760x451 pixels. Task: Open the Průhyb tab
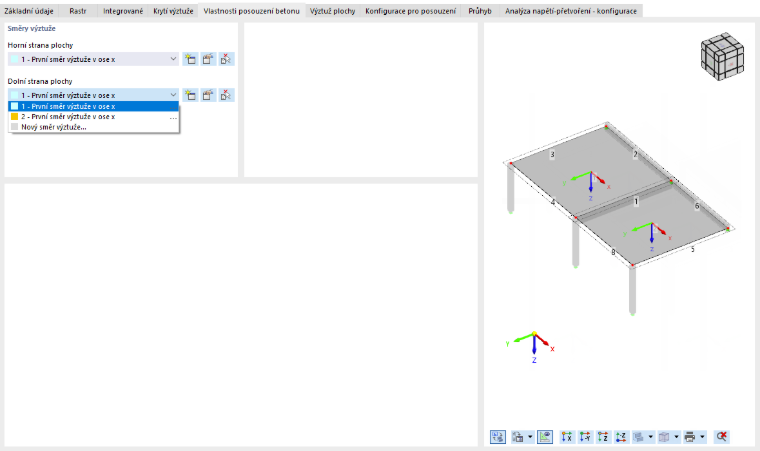click(x=480, y=11)
